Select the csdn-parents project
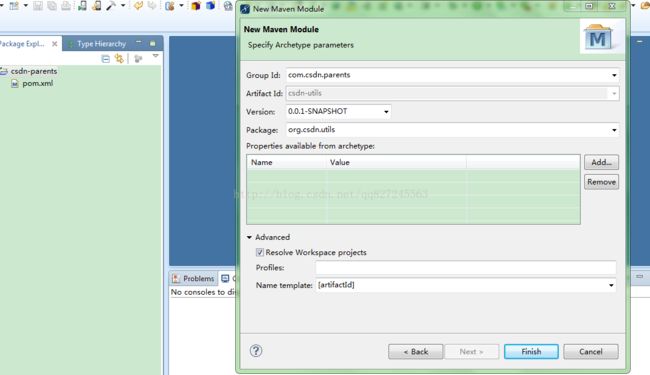 [x=34, y=71]
